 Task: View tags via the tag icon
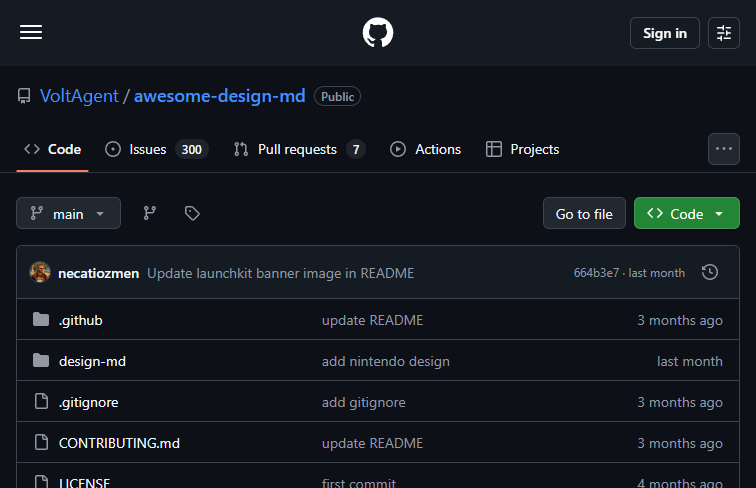[192, 213]
